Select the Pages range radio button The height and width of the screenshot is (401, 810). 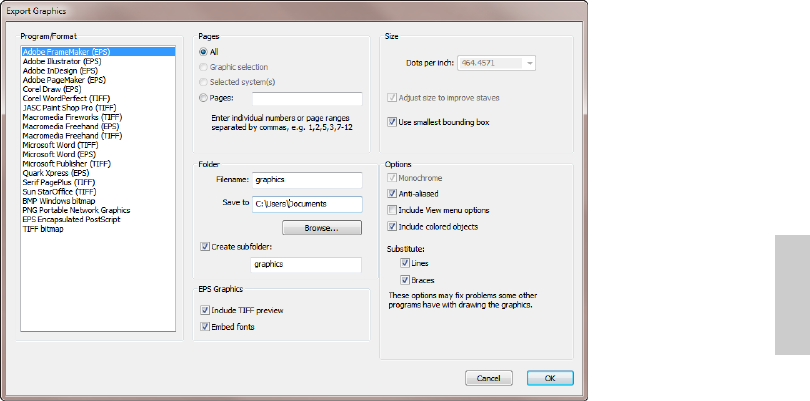(204, 97)
